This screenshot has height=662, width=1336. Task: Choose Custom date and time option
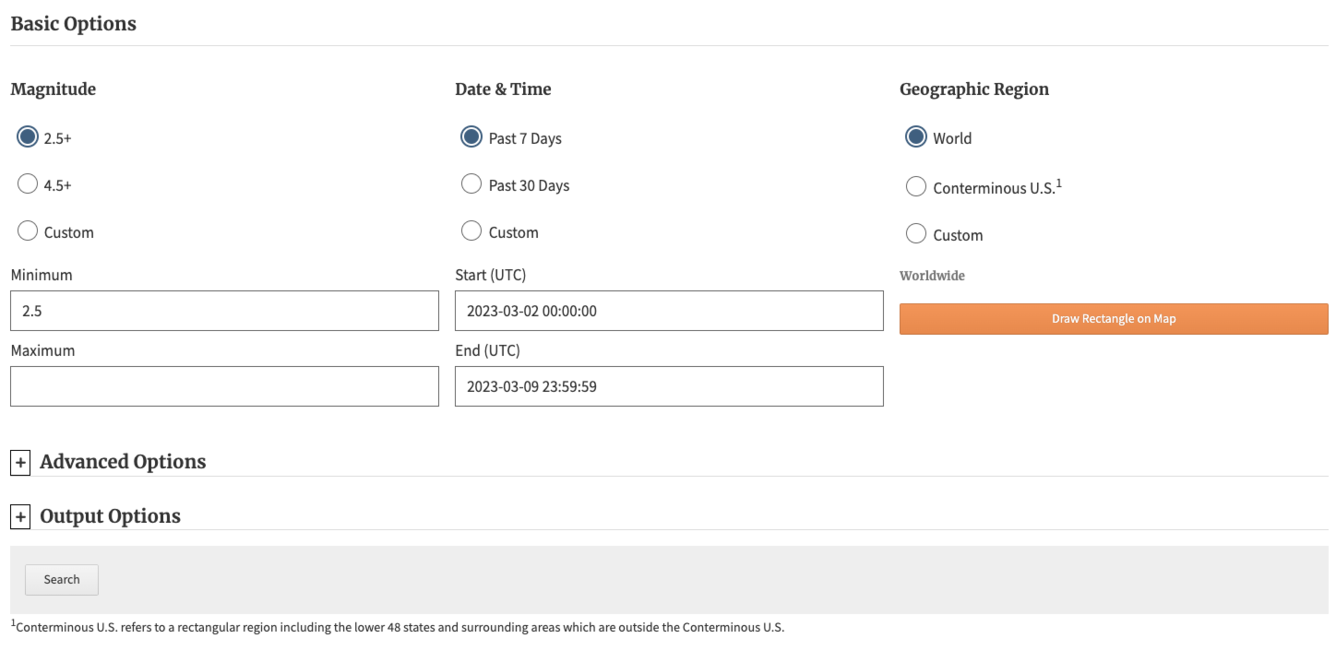pyautogui.click(x=471, y=230)
